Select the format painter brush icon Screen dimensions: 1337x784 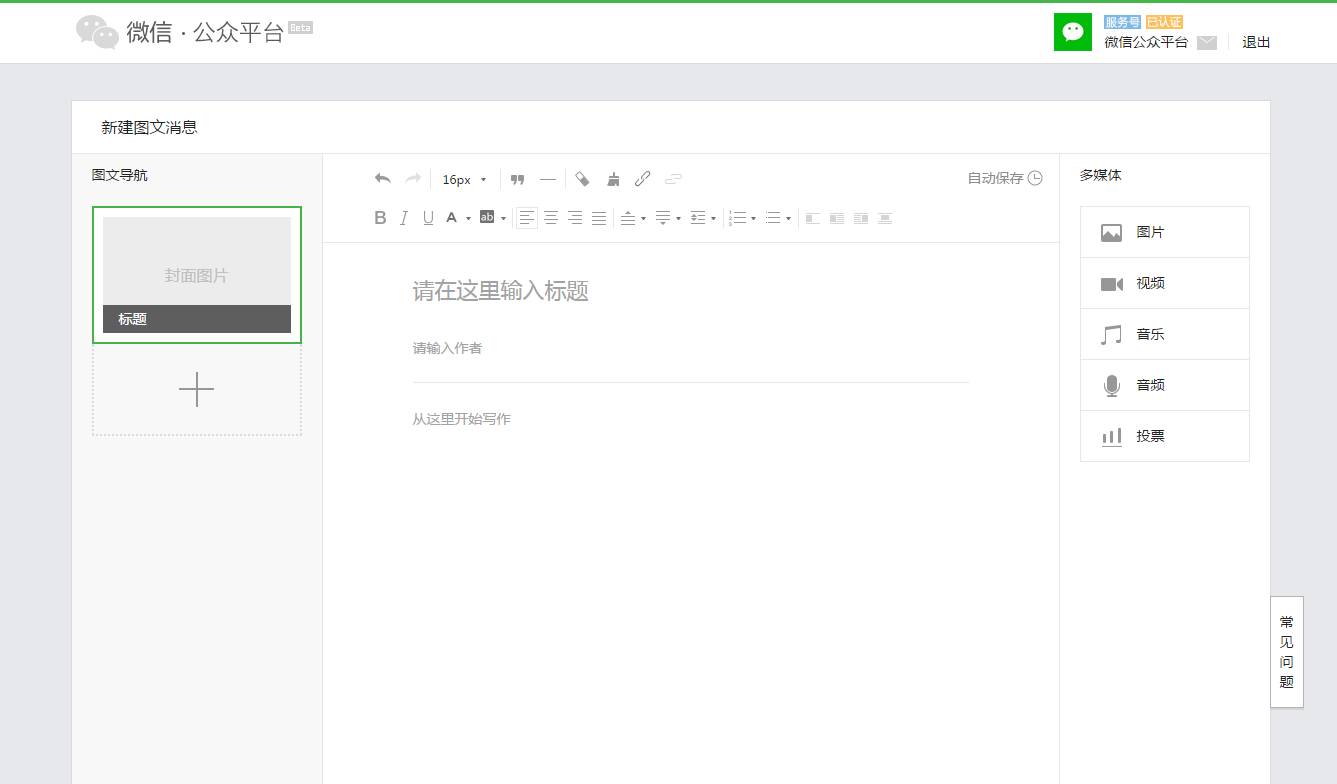[613, 179]
